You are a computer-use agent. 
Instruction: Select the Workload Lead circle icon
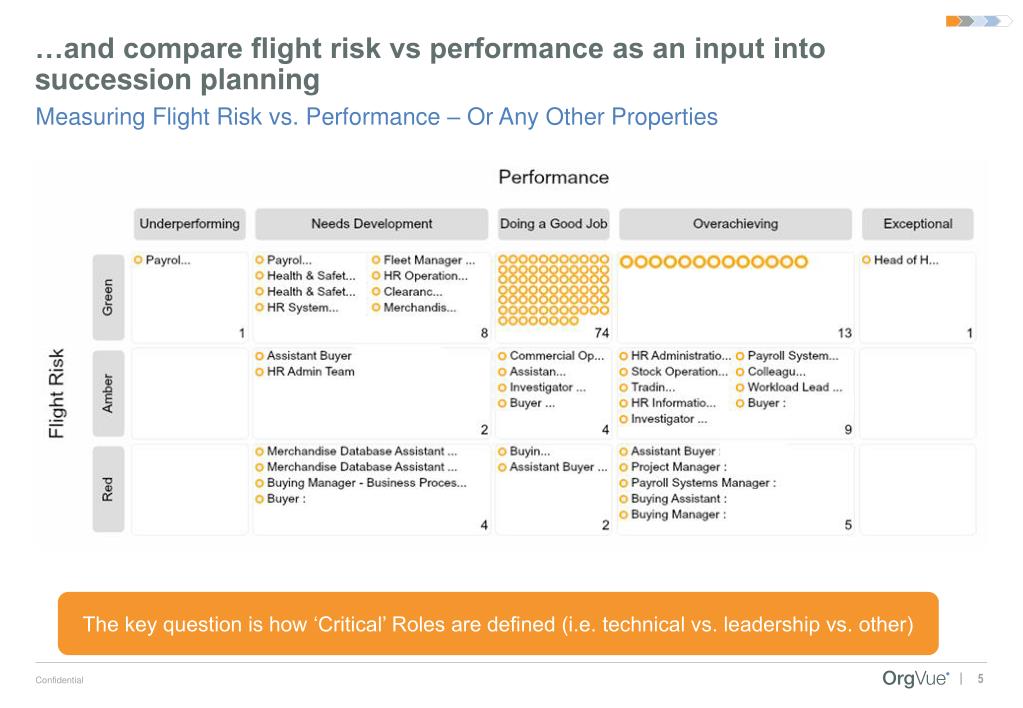tap(740, 388)
